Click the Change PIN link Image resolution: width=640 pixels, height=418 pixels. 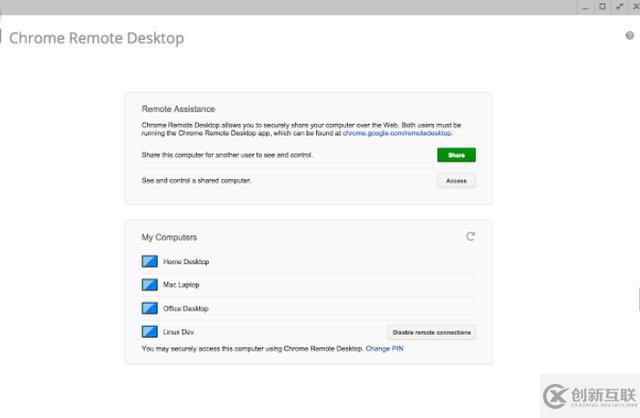click(x=385, y=349)
